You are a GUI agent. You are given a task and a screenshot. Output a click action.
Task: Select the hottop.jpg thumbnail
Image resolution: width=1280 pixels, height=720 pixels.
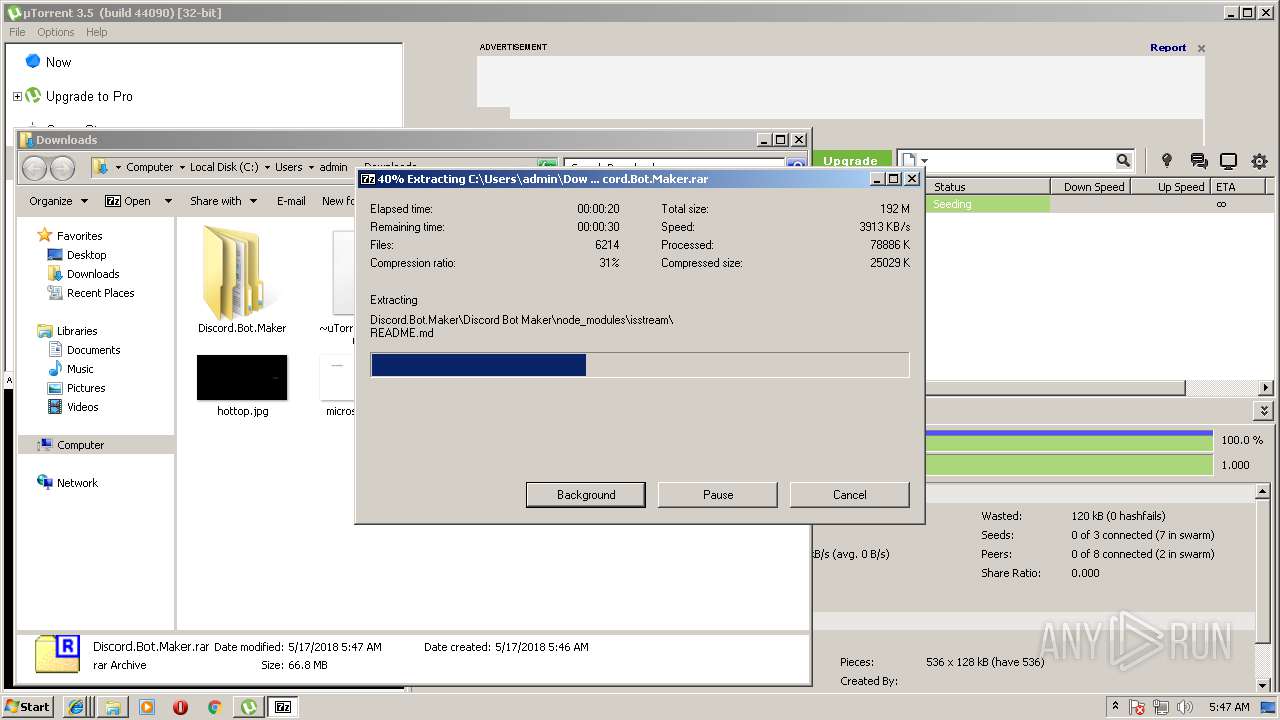[x=242, y=378]
